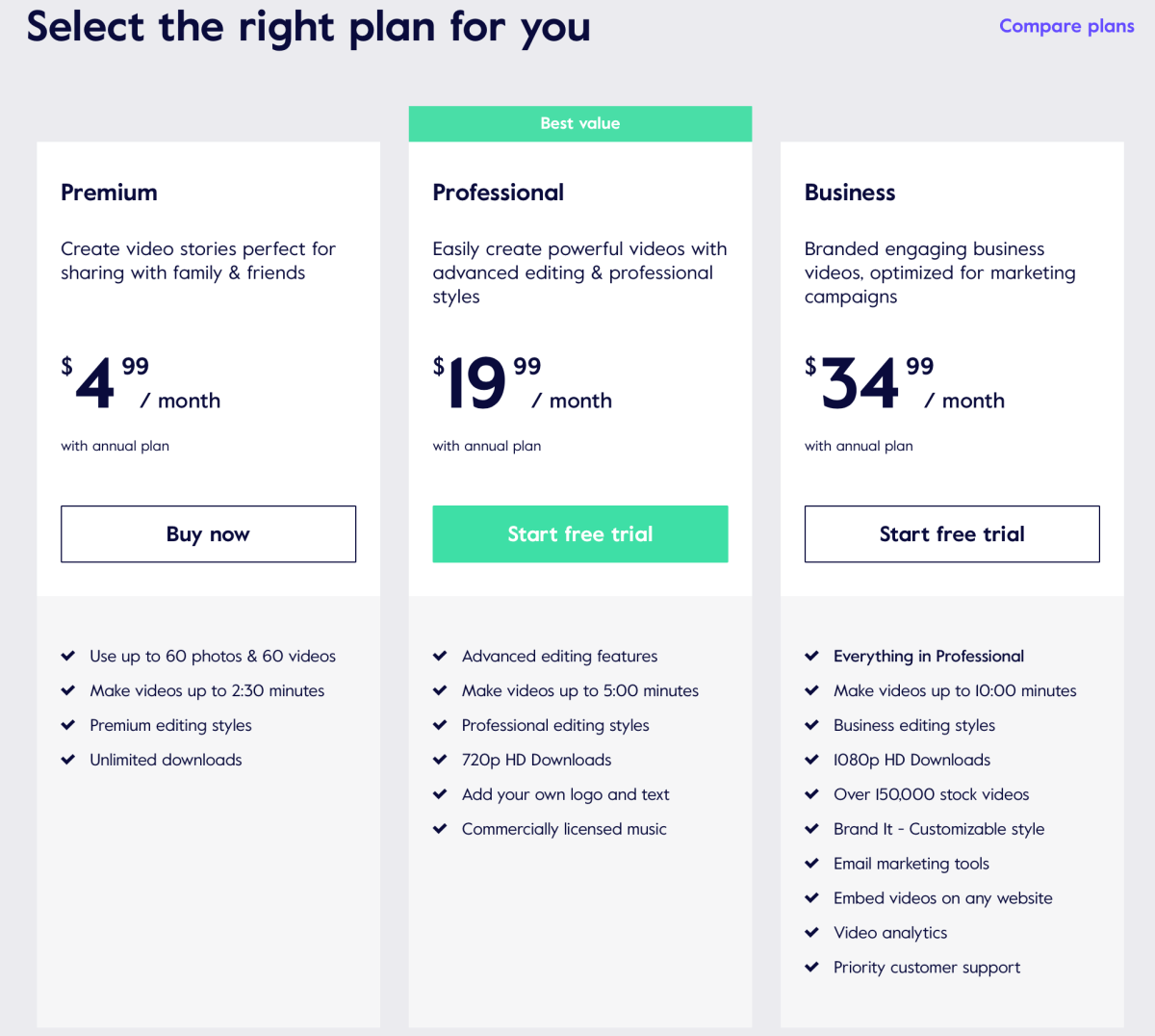Click Add your own logo and text
Viewport: 1155px width, 1036px height.
pyautogui.click(x=565, y=794)
